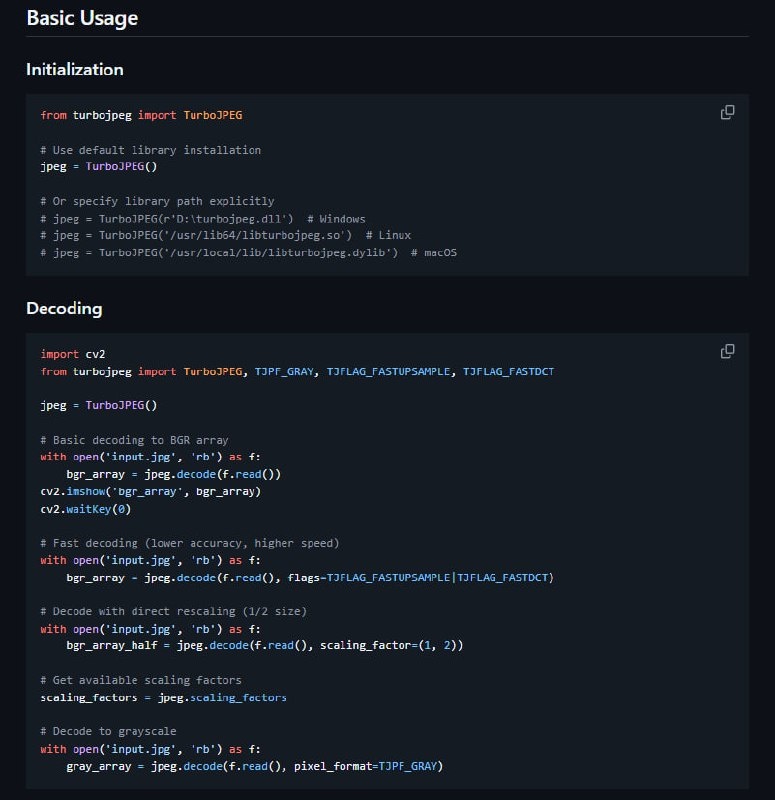The height and width of the screenshot is (800, 775).
Task: Copy the Initialization code block
Action: click(728, 112)
